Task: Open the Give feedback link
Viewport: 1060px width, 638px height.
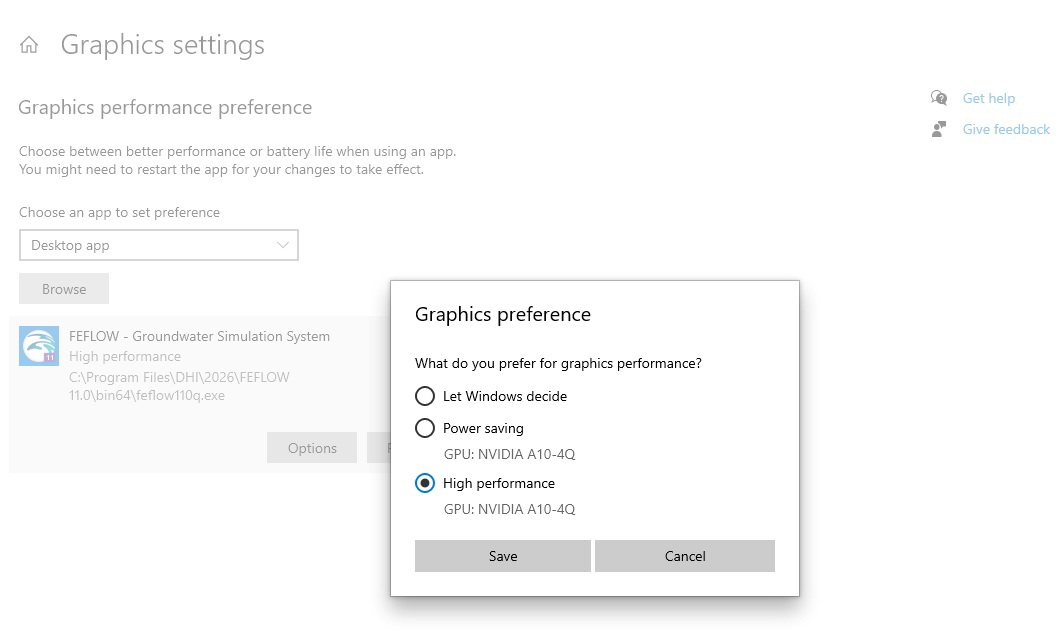Action: [x=1006, y=129]
